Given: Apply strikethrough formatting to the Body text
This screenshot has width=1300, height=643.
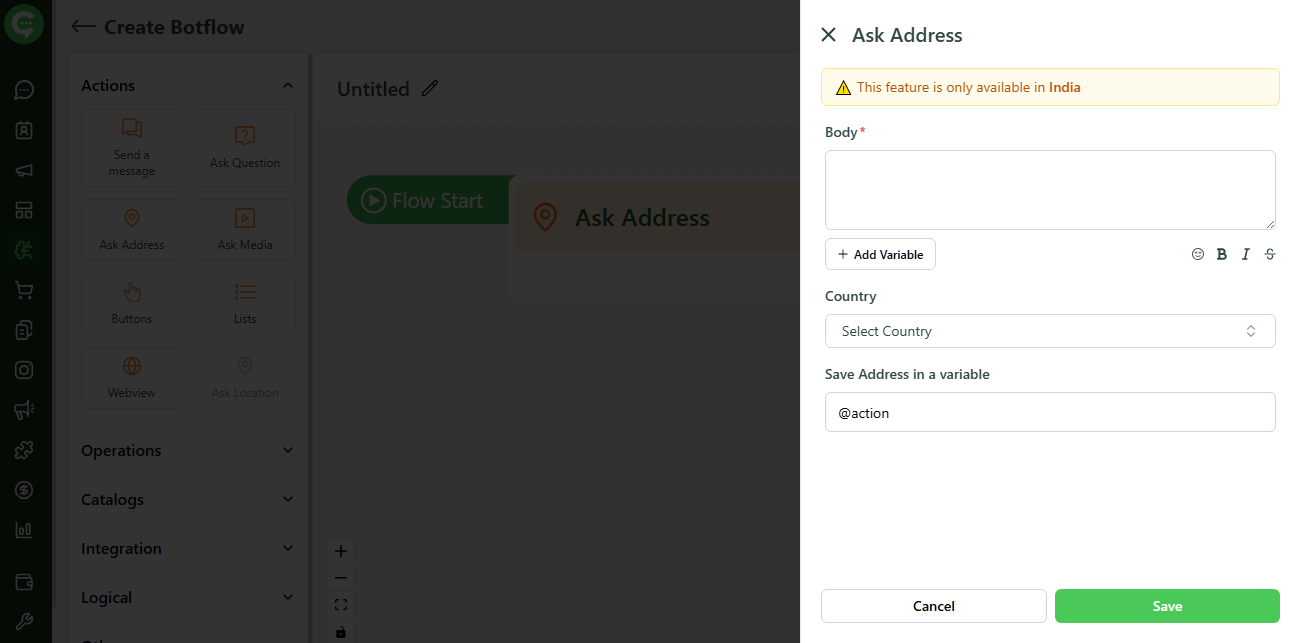Looking at the screenshot, I should [x=1269, y=254].
